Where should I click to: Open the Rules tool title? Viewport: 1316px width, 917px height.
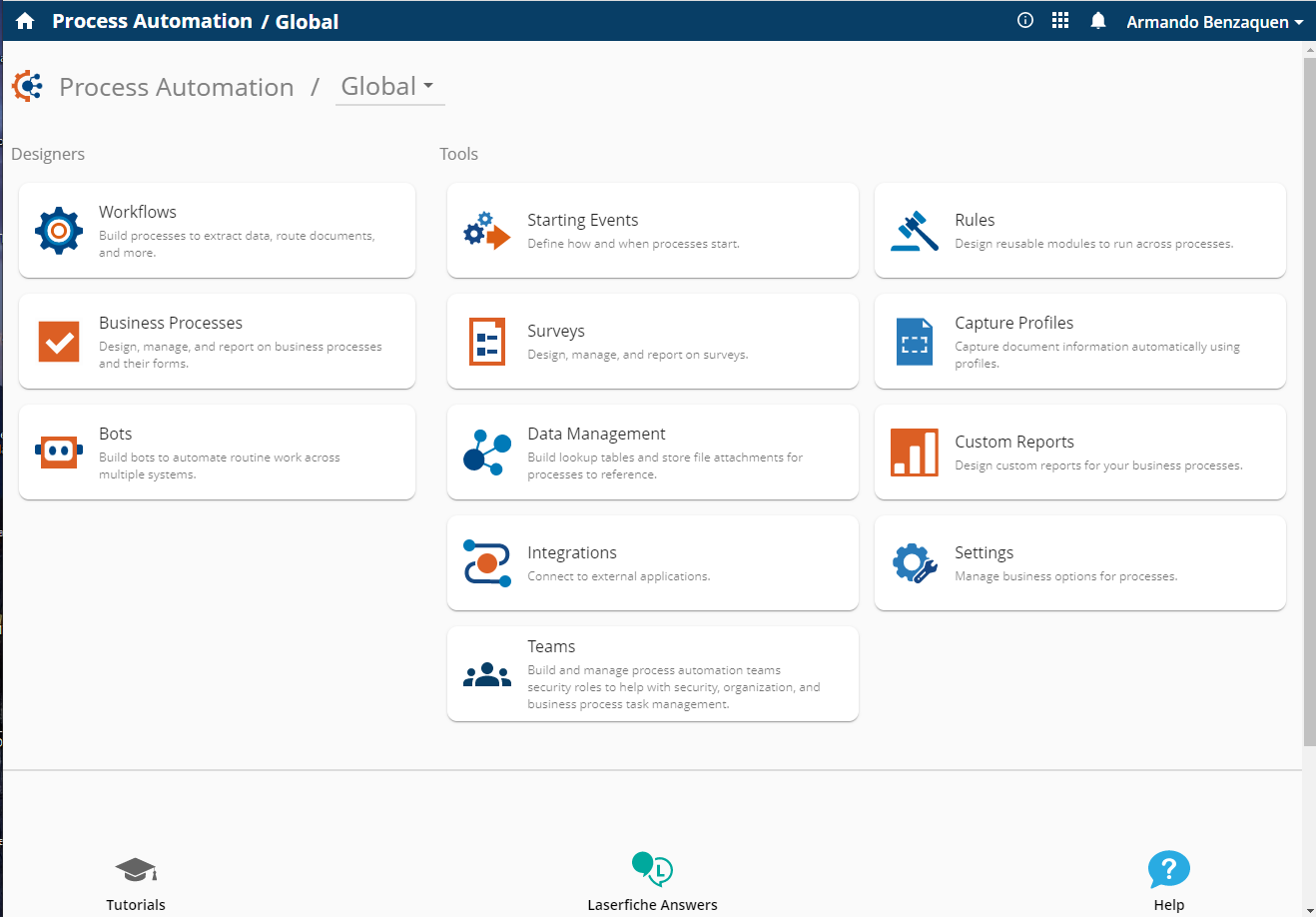click(975, 220)
